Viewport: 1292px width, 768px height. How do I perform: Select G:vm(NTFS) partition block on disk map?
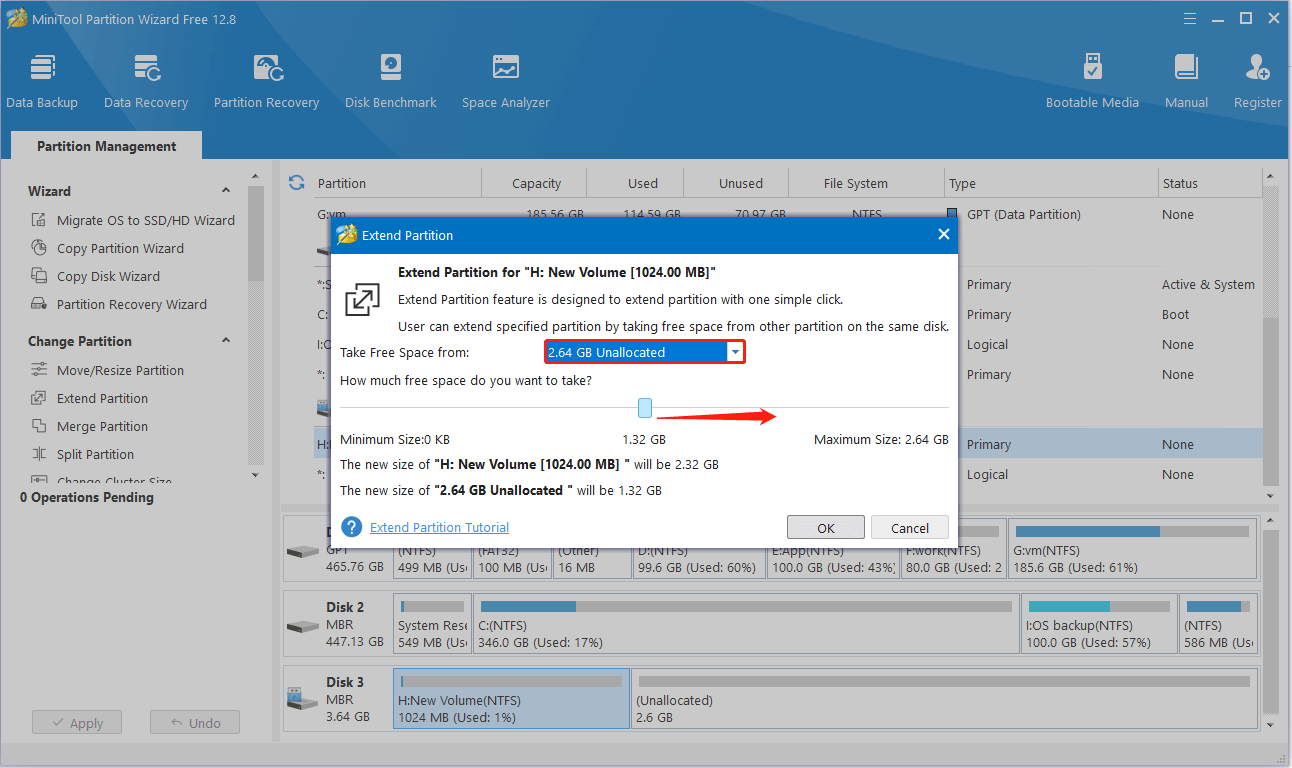point(1132,547)
